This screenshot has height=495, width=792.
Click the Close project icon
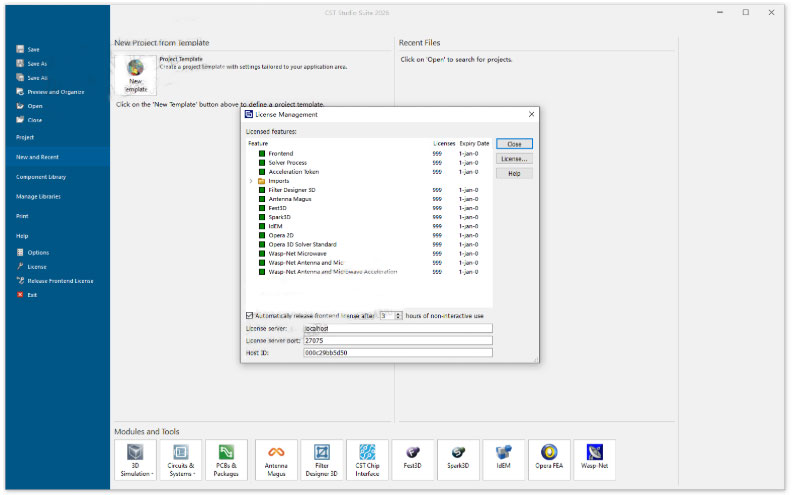(x=20, y=120)
